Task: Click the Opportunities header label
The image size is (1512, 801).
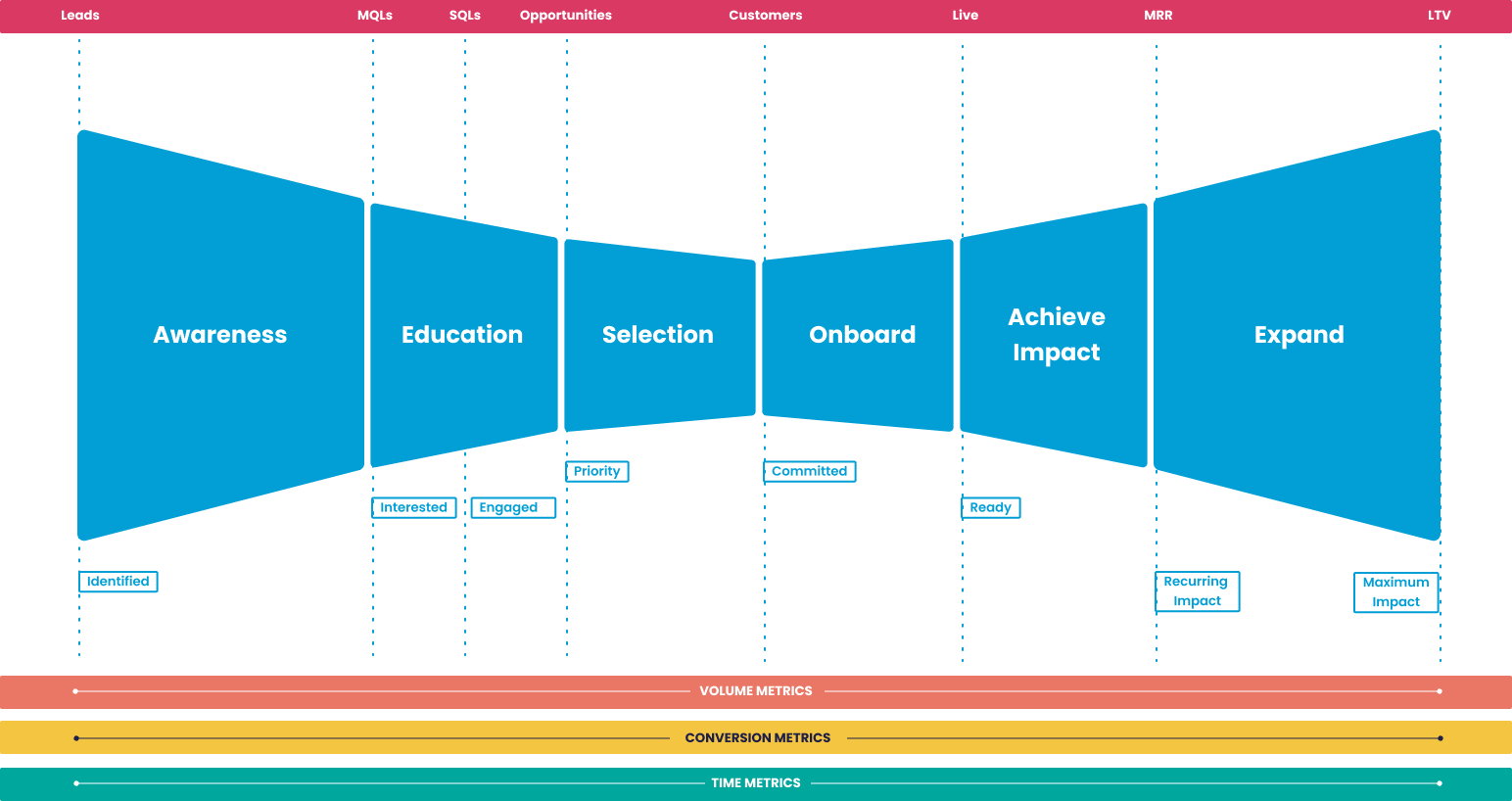Action: 566,16
